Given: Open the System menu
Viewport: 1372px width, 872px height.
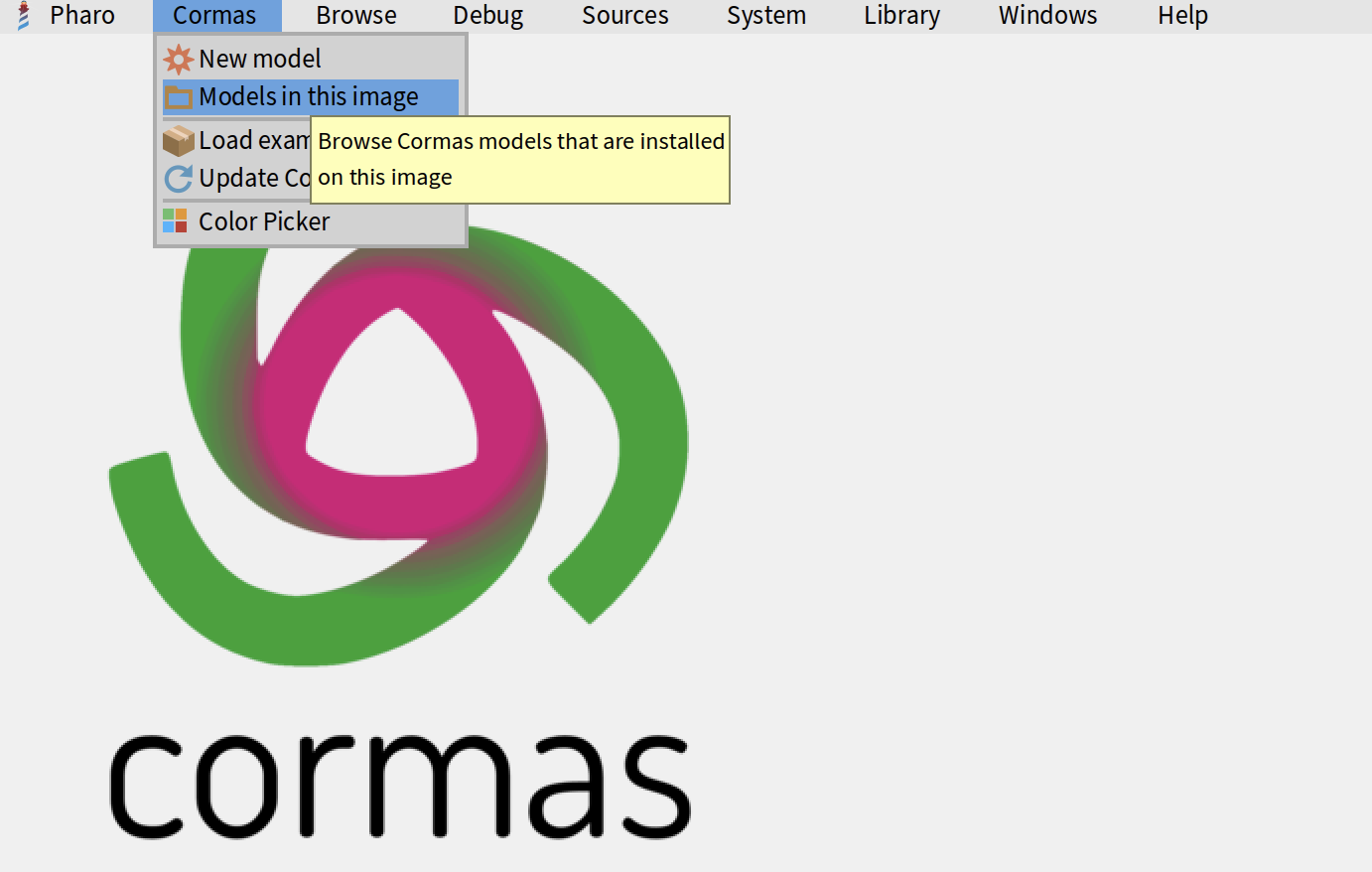Looking at the screenshot, I should click(x=766, y=16).
